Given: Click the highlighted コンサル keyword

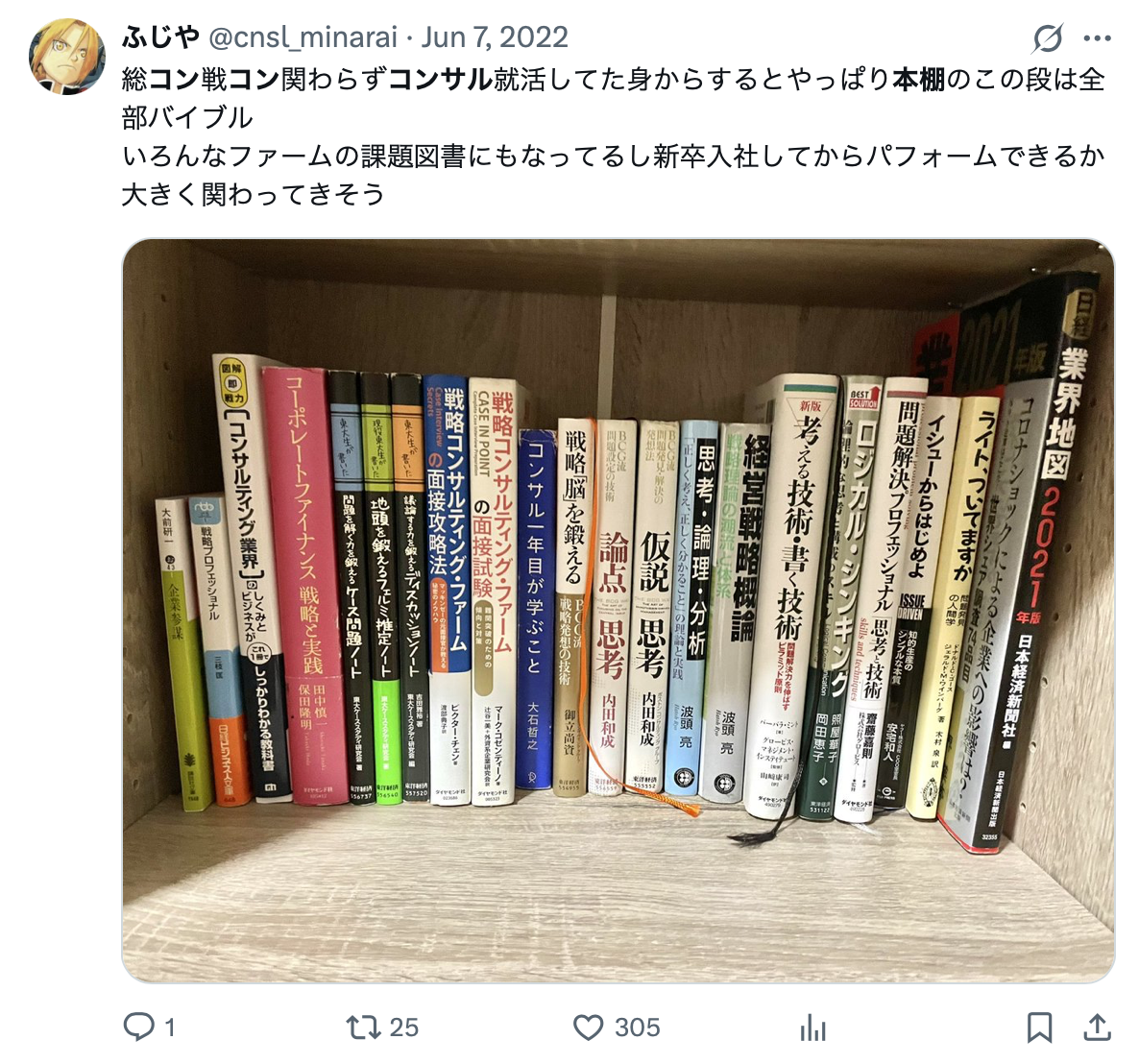Looking at the screenshot, I should point(441,79).
